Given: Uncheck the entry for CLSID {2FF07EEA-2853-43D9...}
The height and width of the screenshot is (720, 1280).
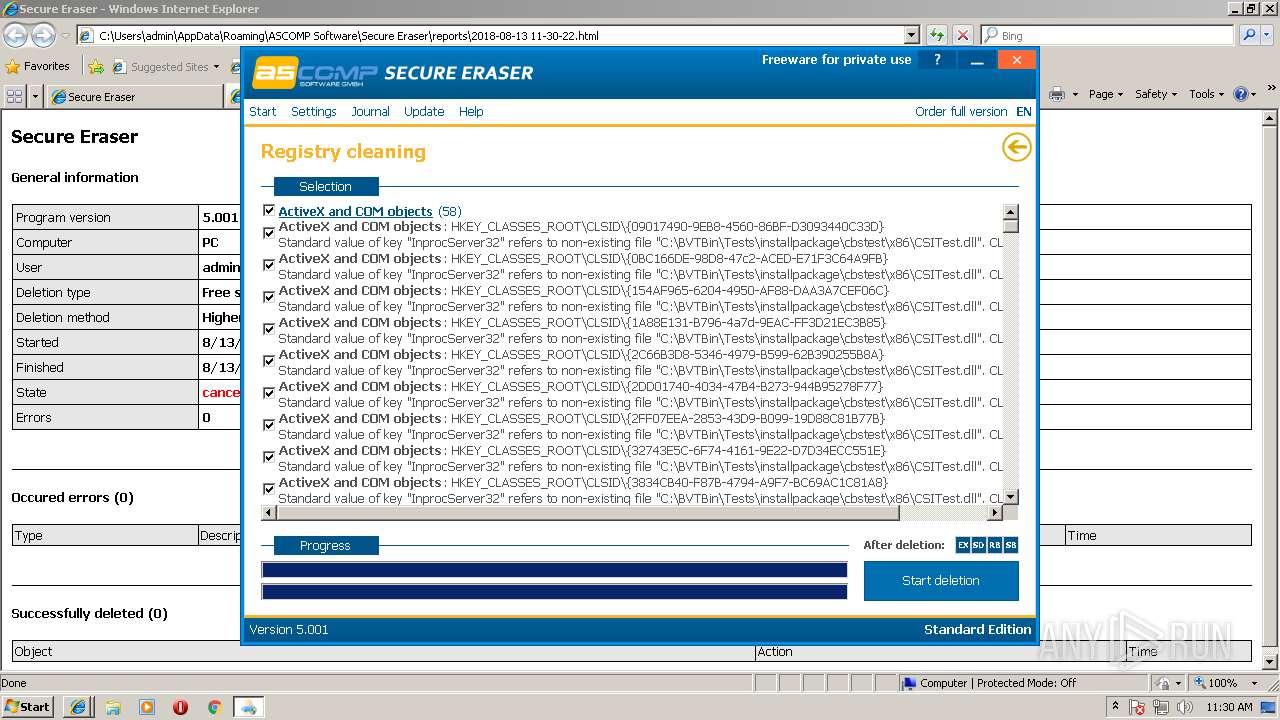Looking at the screenshot, I should (x=269, y=425).
